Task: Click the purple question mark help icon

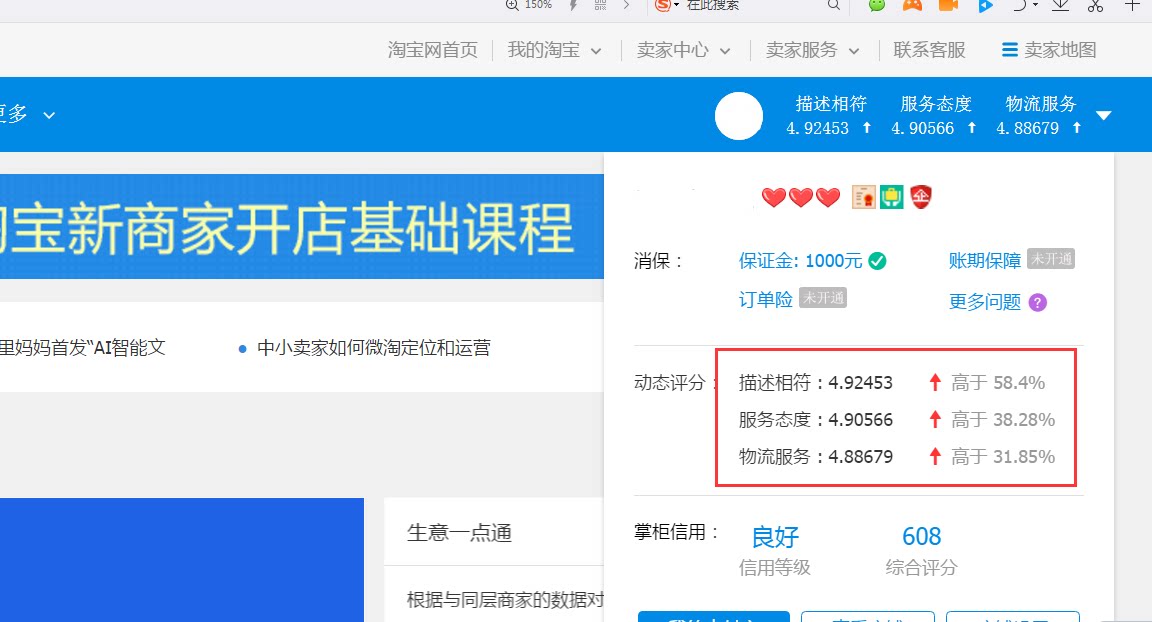Action: [1037, 303]
